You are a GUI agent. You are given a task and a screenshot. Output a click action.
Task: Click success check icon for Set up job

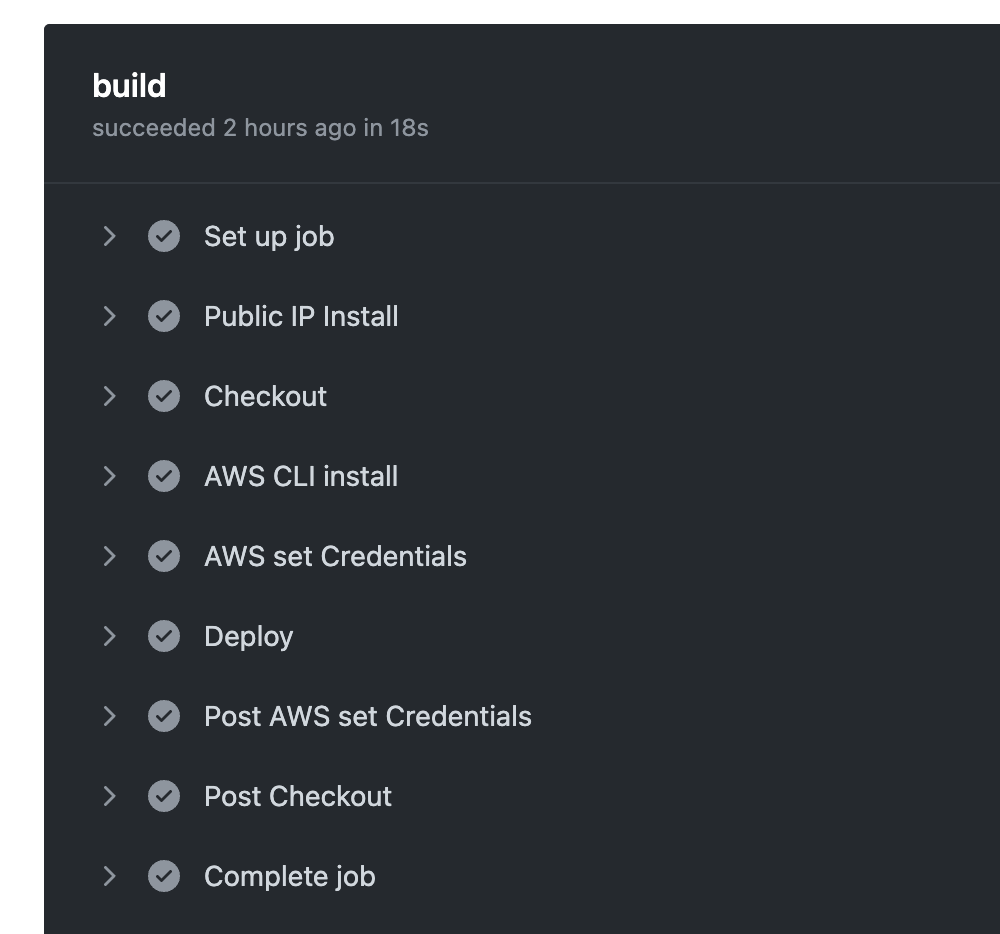click(x=164, y=237)
